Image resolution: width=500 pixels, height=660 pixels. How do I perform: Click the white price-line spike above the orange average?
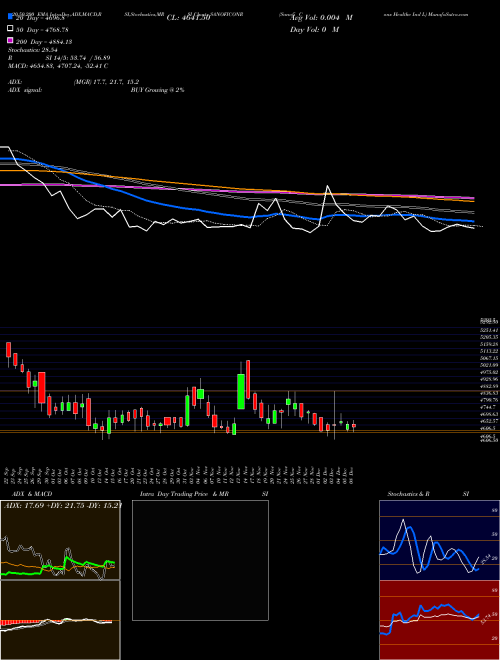click(x=327, y=192)
